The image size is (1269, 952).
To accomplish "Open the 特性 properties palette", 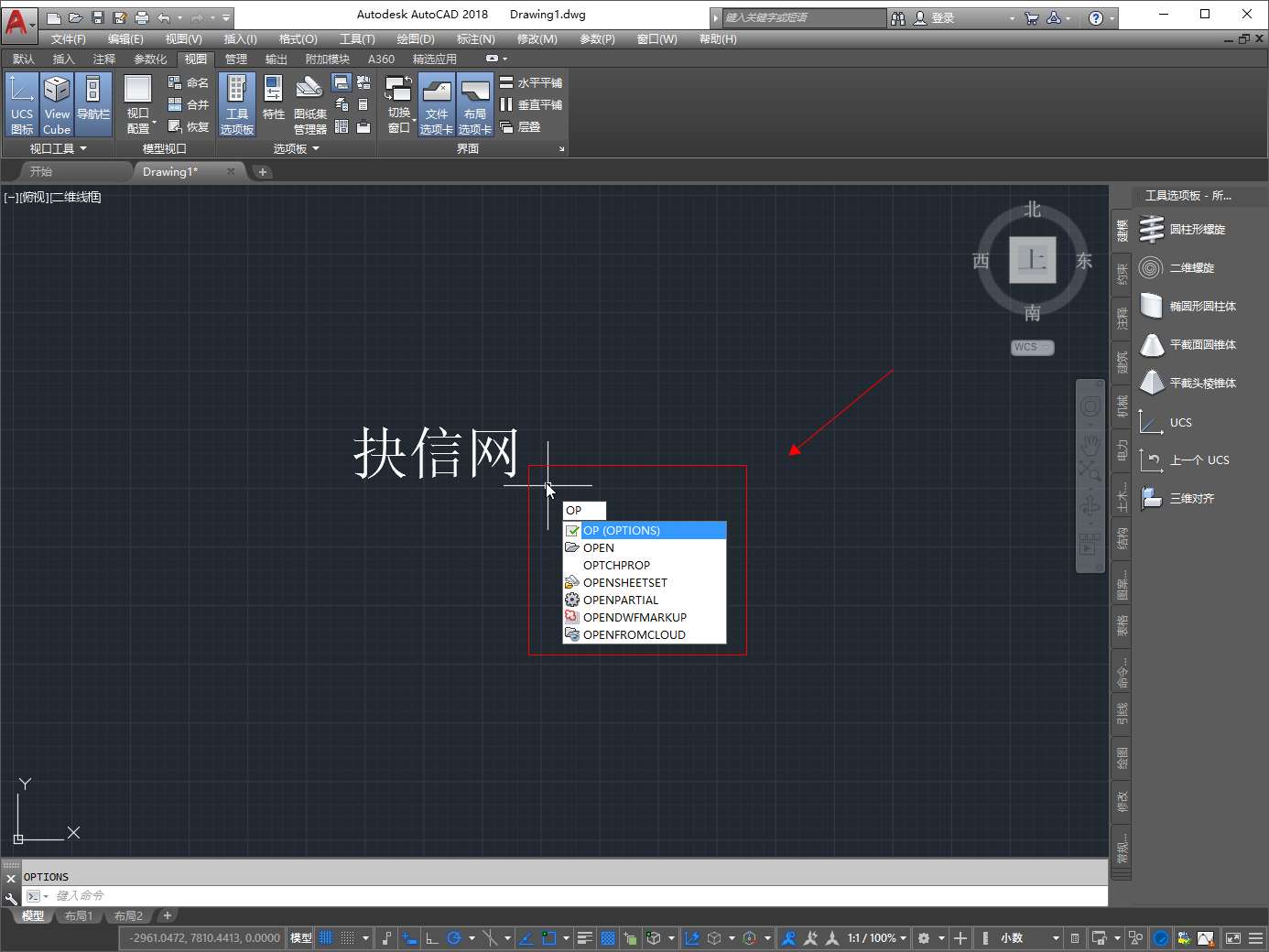I will (273, 99).
